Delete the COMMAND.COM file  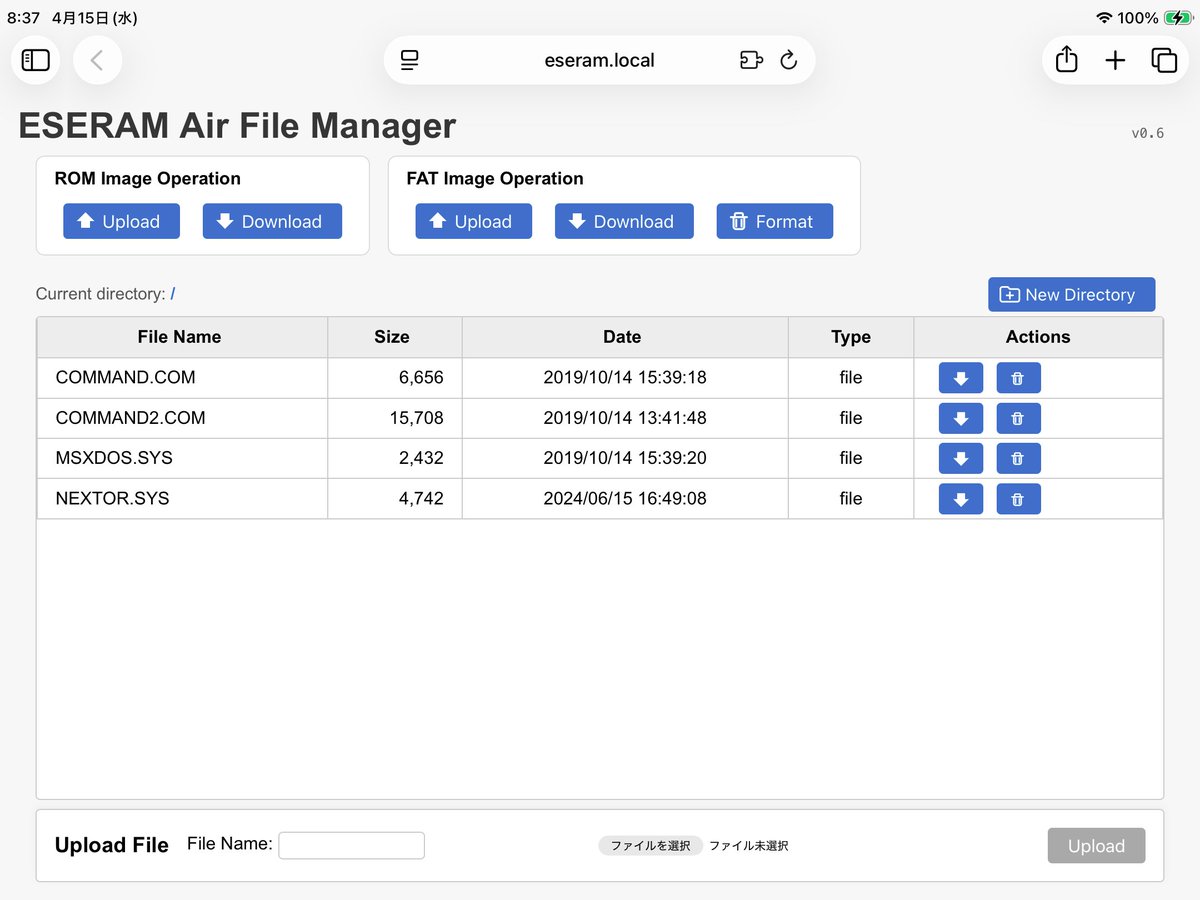tap(1018, 378)
